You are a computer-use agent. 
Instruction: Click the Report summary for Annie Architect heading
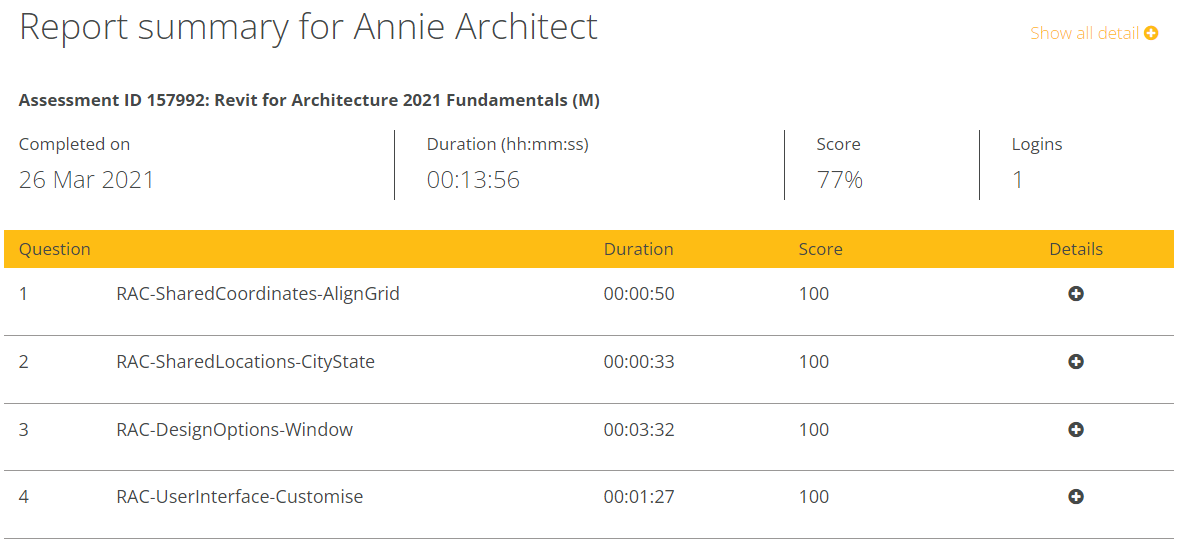tap(308, 27)
